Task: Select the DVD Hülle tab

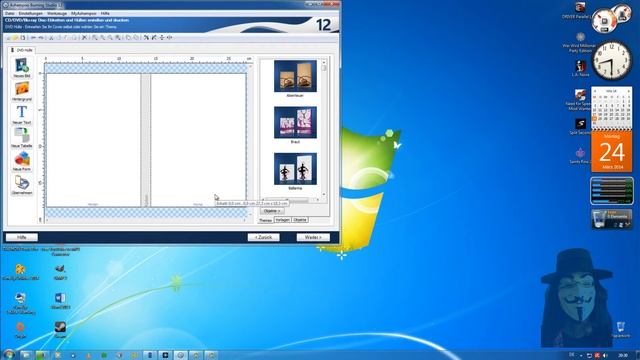Action: click(22, 50)
